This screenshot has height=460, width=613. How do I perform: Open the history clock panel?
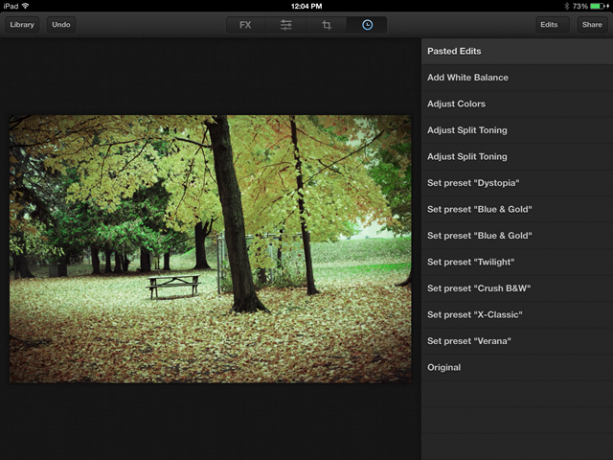[367, 25]
